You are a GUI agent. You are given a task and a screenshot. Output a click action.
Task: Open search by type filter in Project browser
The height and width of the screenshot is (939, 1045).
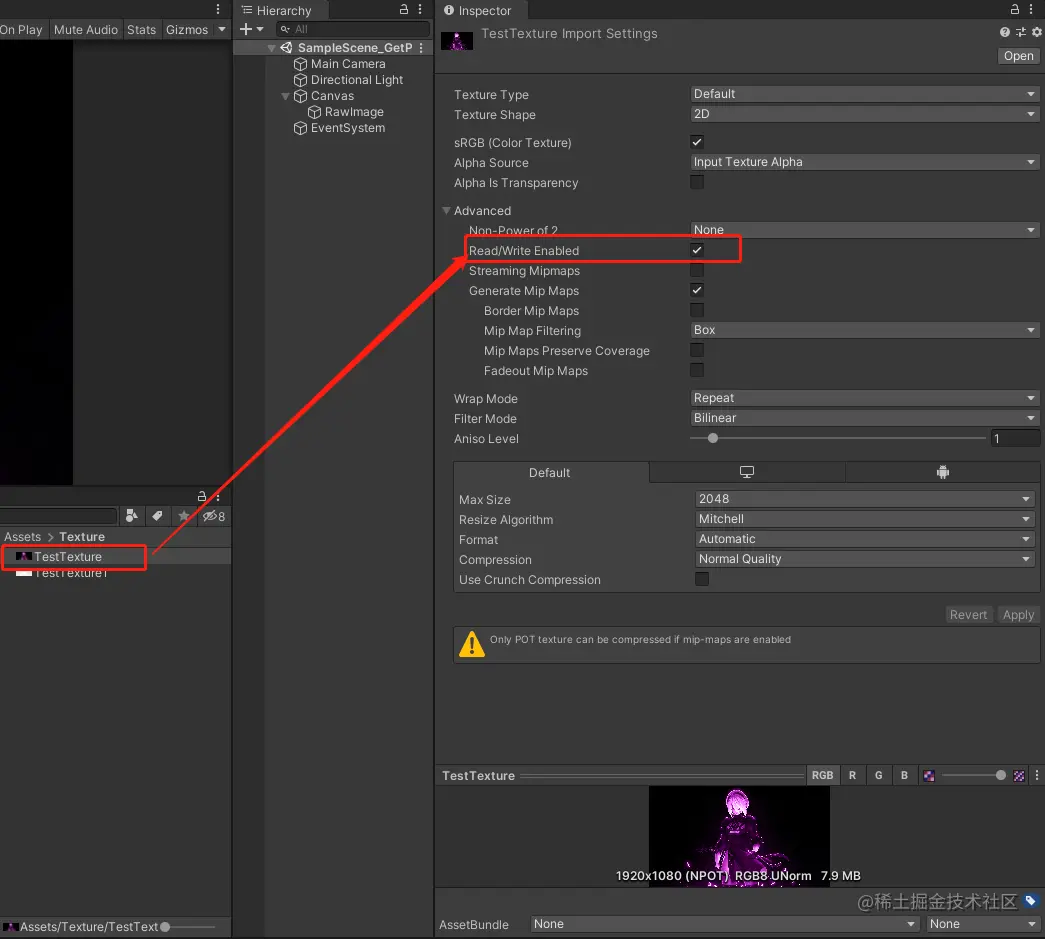(x=131, y=516)
